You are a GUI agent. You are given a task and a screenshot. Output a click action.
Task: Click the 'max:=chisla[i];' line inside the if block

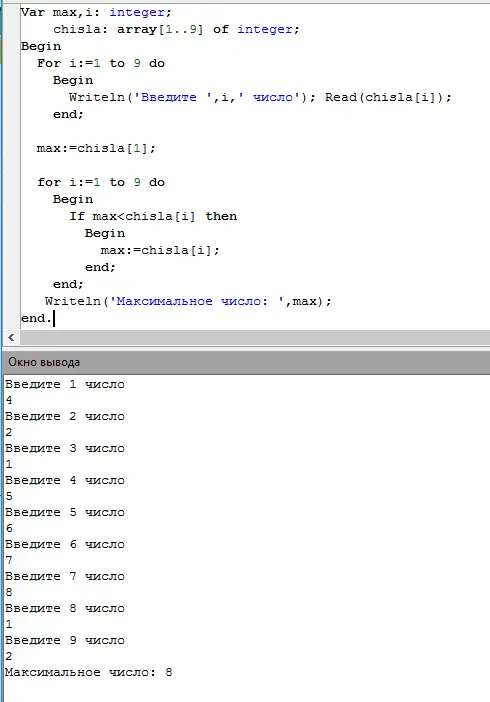pos(160,250)
